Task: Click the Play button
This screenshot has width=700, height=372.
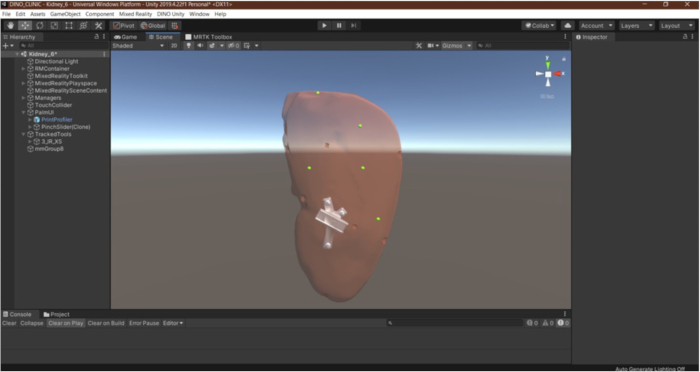Action: pyautogui.click(x=324, y=25)
